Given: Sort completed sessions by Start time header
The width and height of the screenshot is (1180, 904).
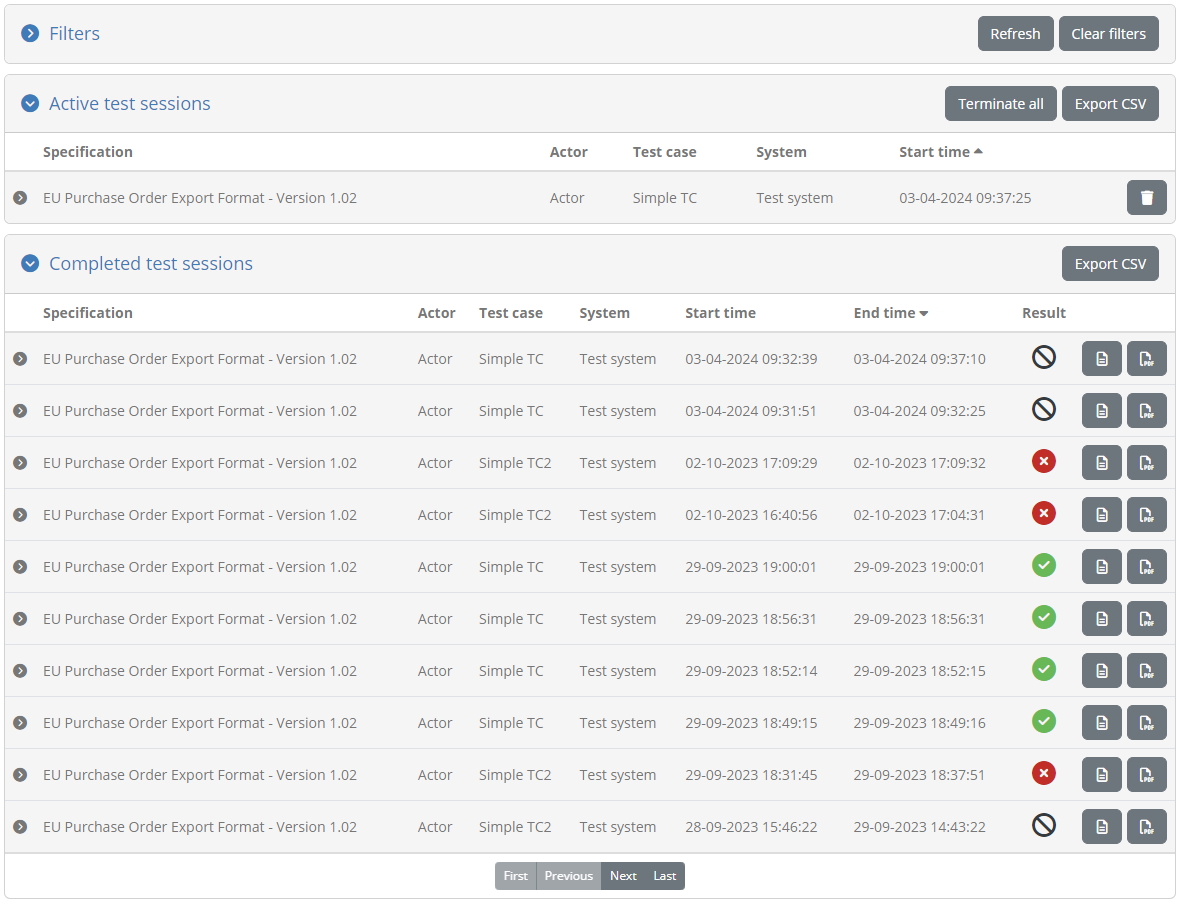Looking at the screenshot, I should pos(720,313).
